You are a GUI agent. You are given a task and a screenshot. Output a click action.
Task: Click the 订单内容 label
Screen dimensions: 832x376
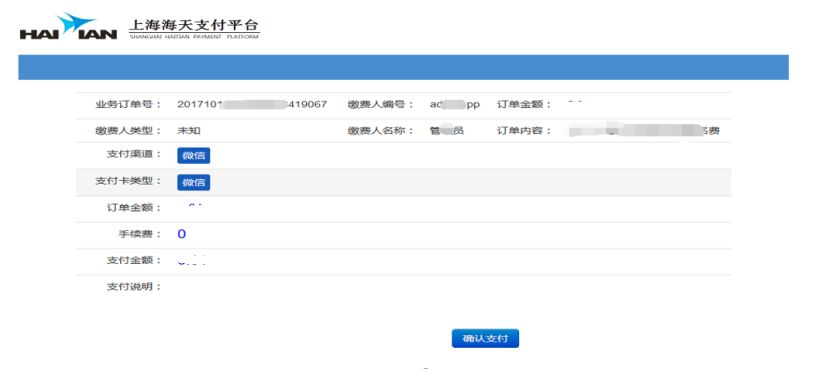(524, 130)
